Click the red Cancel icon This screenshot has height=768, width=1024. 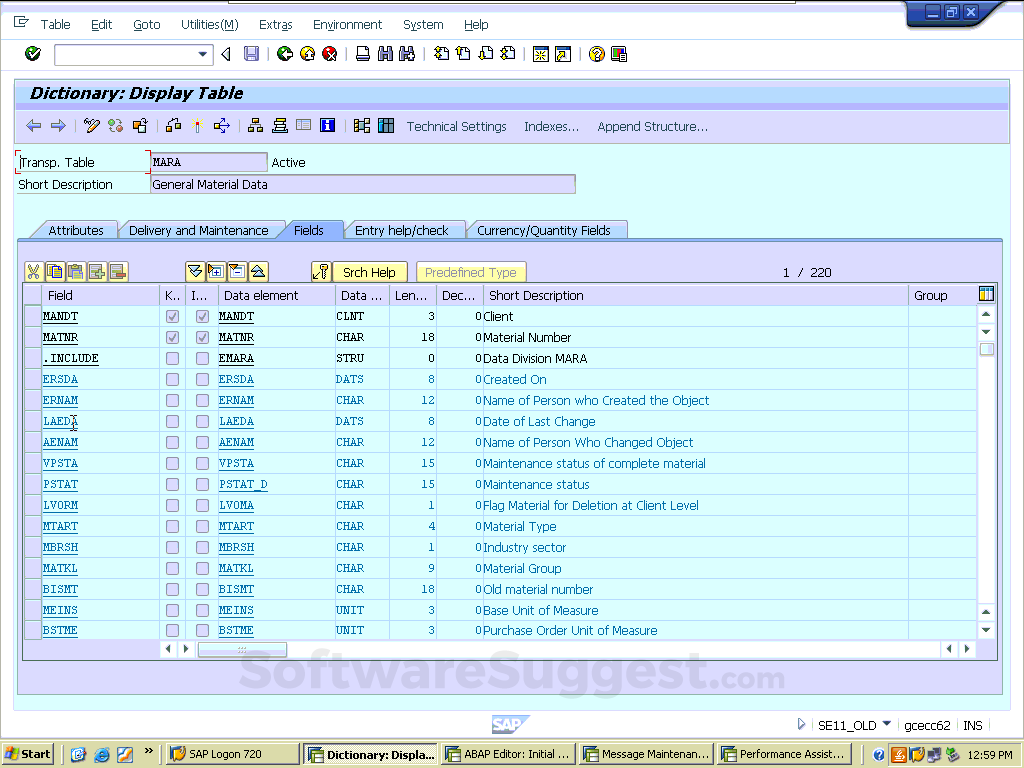pyautogui.click(x=330, y=54)
